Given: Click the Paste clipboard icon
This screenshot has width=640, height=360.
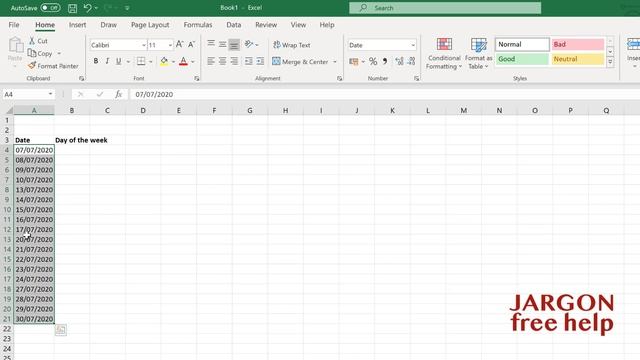Looking at the screenshot, I should [x=16, y=45].
